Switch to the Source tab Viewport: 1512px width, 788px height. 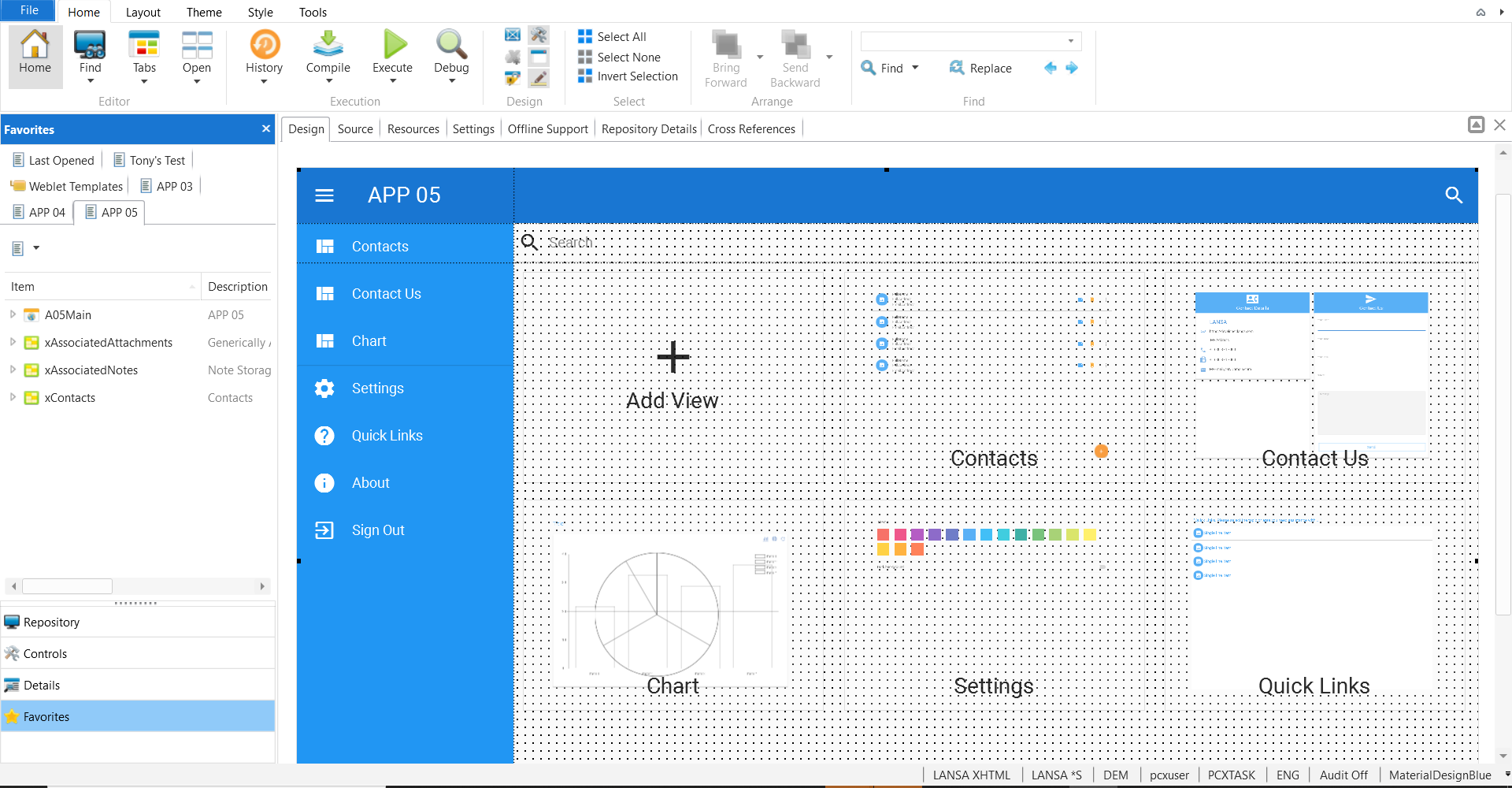355,129
